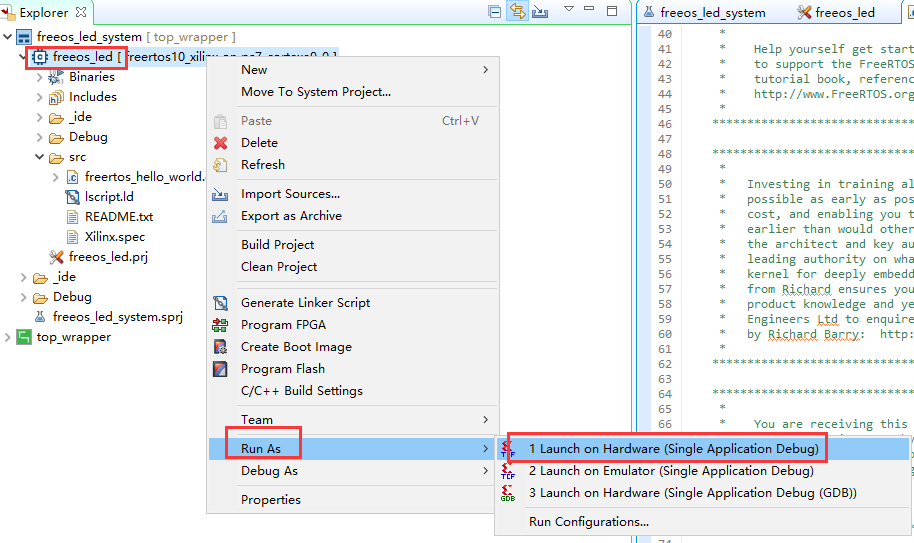Expand the Binaries node
914x543 pixels.
tap(39, 77)
